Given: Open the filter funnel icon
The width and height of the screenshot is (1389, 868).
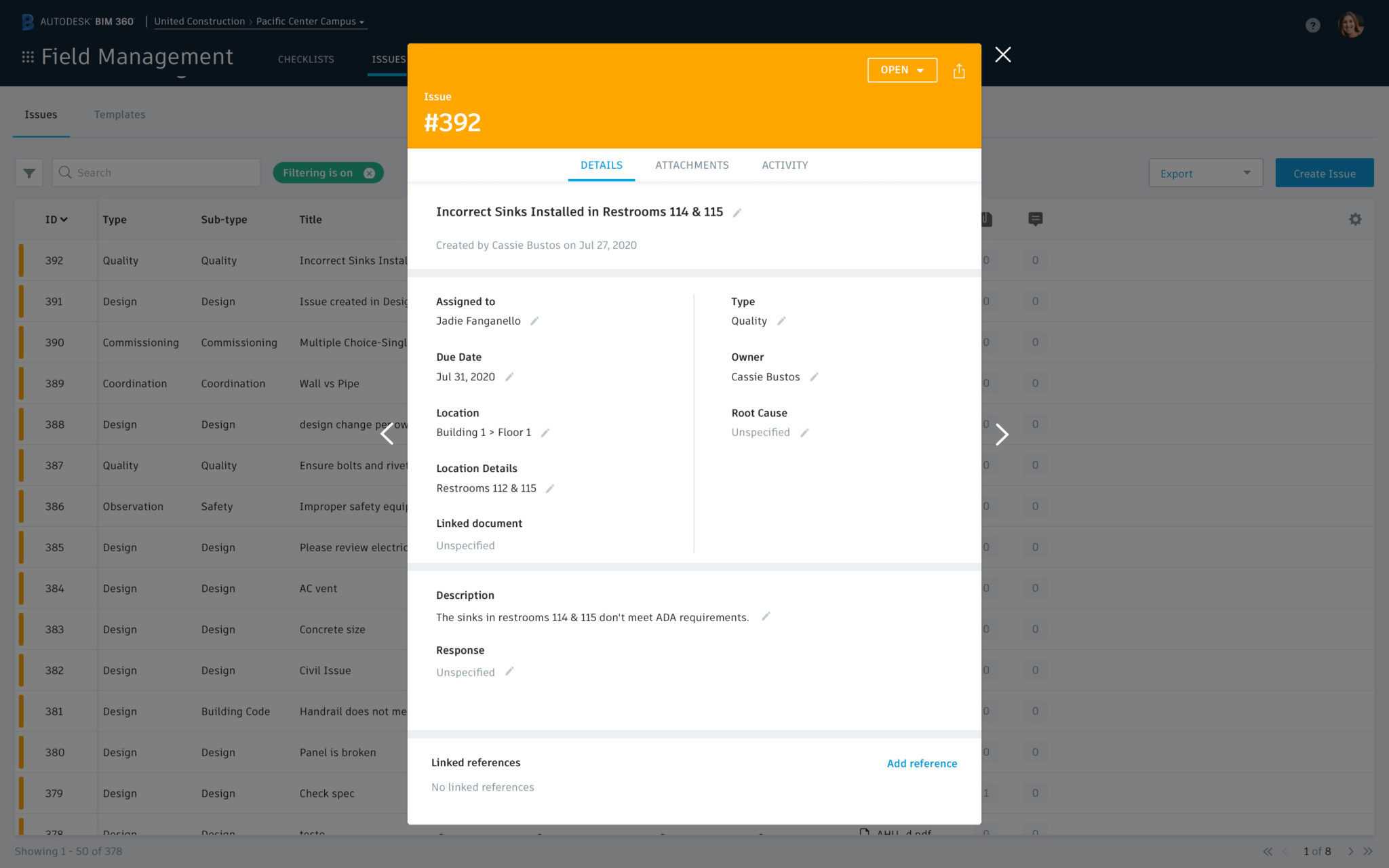Looking at the screenshot, I should [x=29, y=173].
